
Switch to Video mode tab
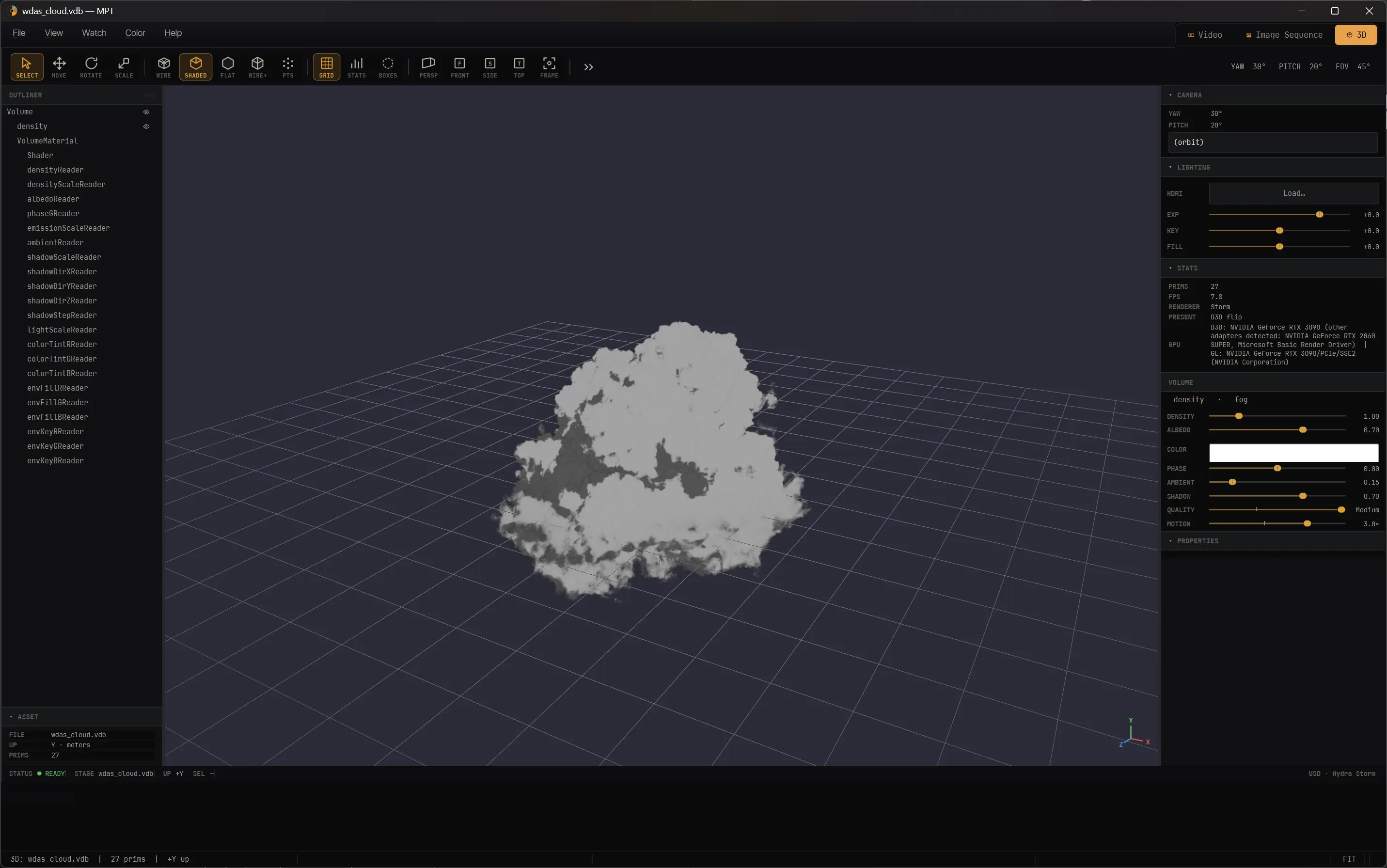1205,35
